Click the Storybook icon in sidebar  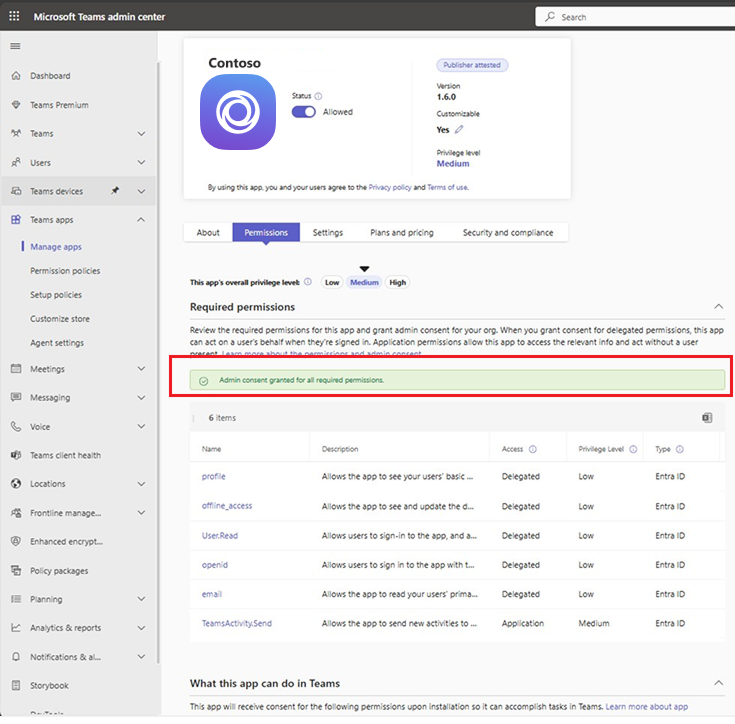[16, 685]
